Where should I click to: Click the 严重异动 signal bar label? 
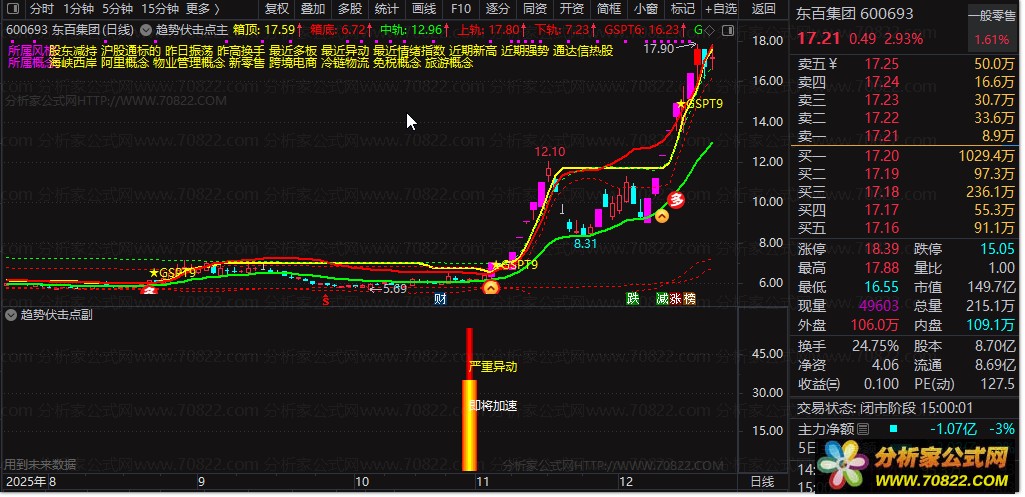click(494, 367)
